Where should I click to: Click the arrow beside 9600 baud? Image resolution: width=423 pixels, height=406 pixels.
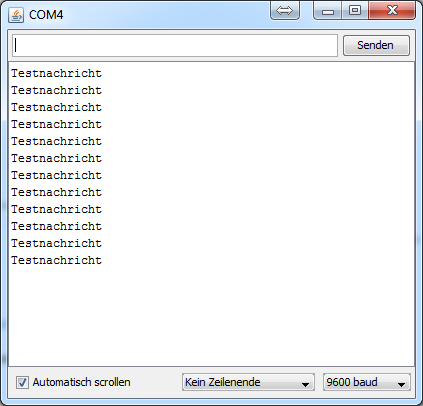point(401,384)
